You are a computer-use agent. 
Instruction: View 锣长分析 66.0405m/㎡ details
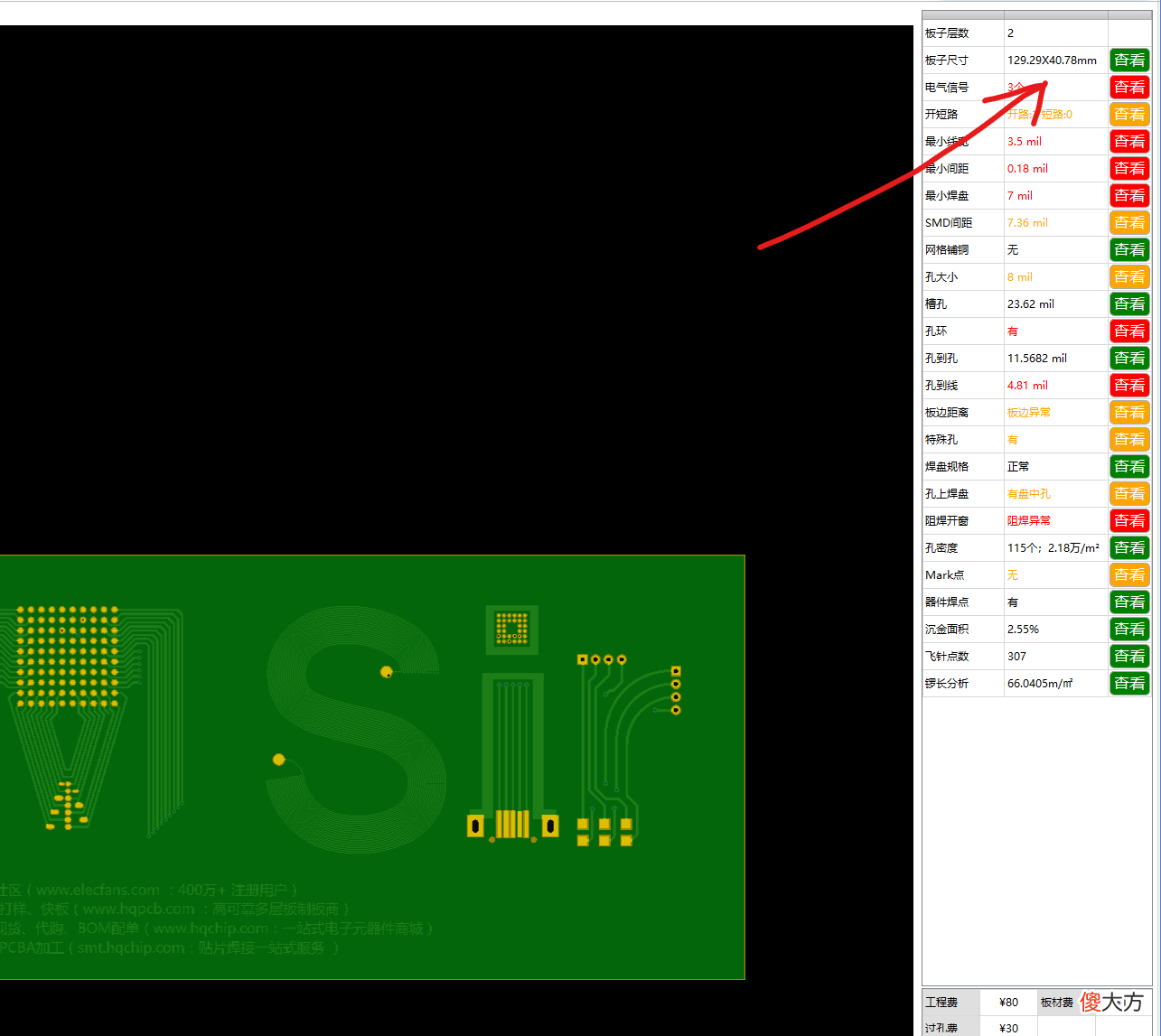[x=1129, y=684]
